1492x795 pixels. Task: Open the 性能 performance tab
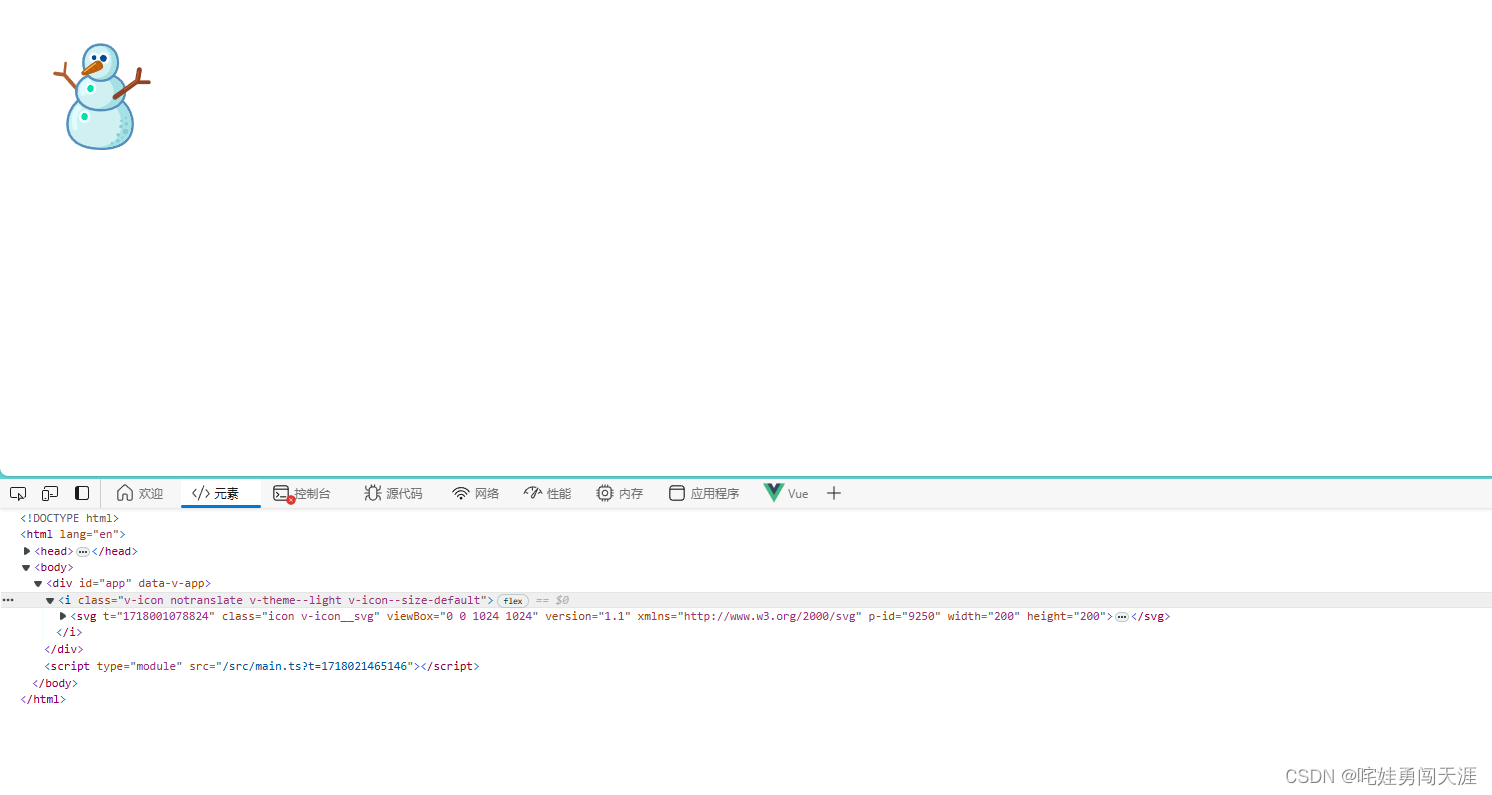(548, 493)
